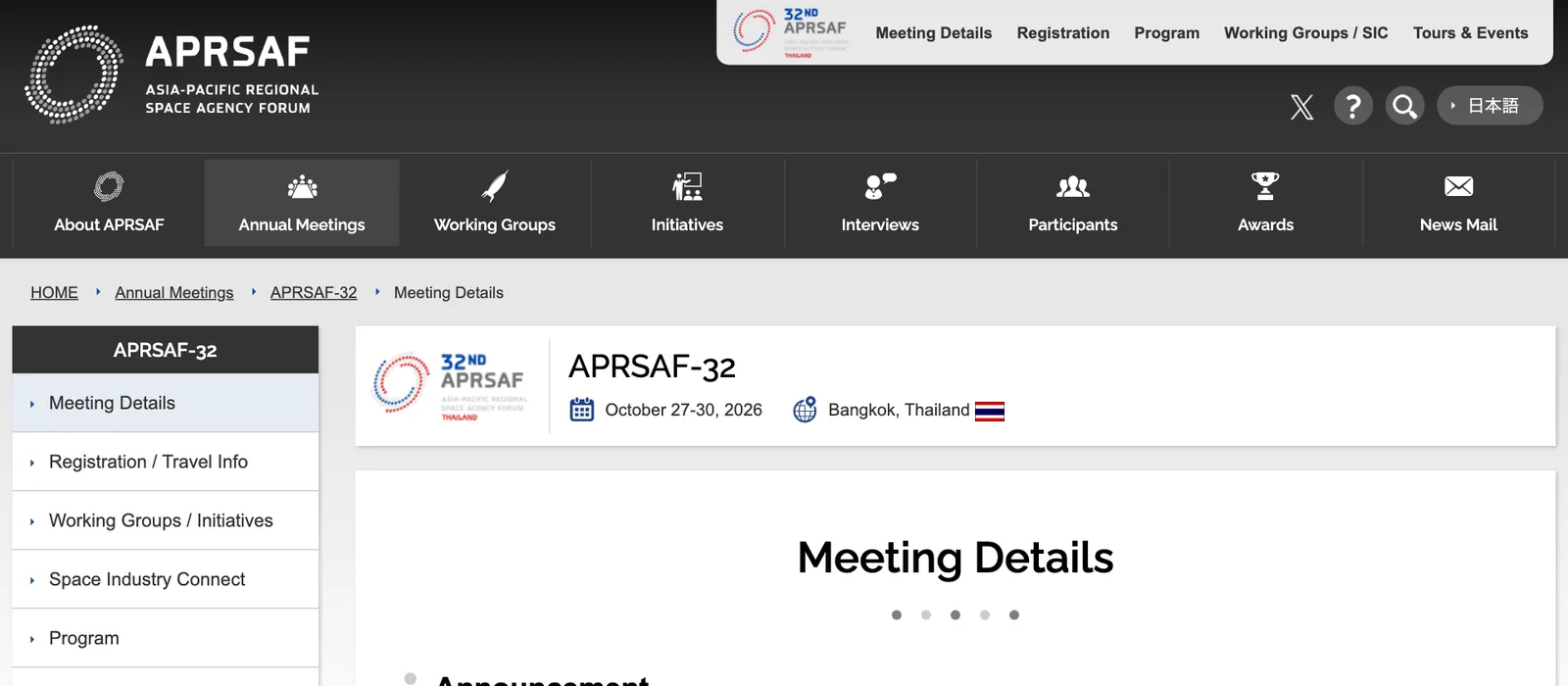Go to About APRSAF label
Image resolution: width=1568 pixels, height=686 pixels.
109,224
